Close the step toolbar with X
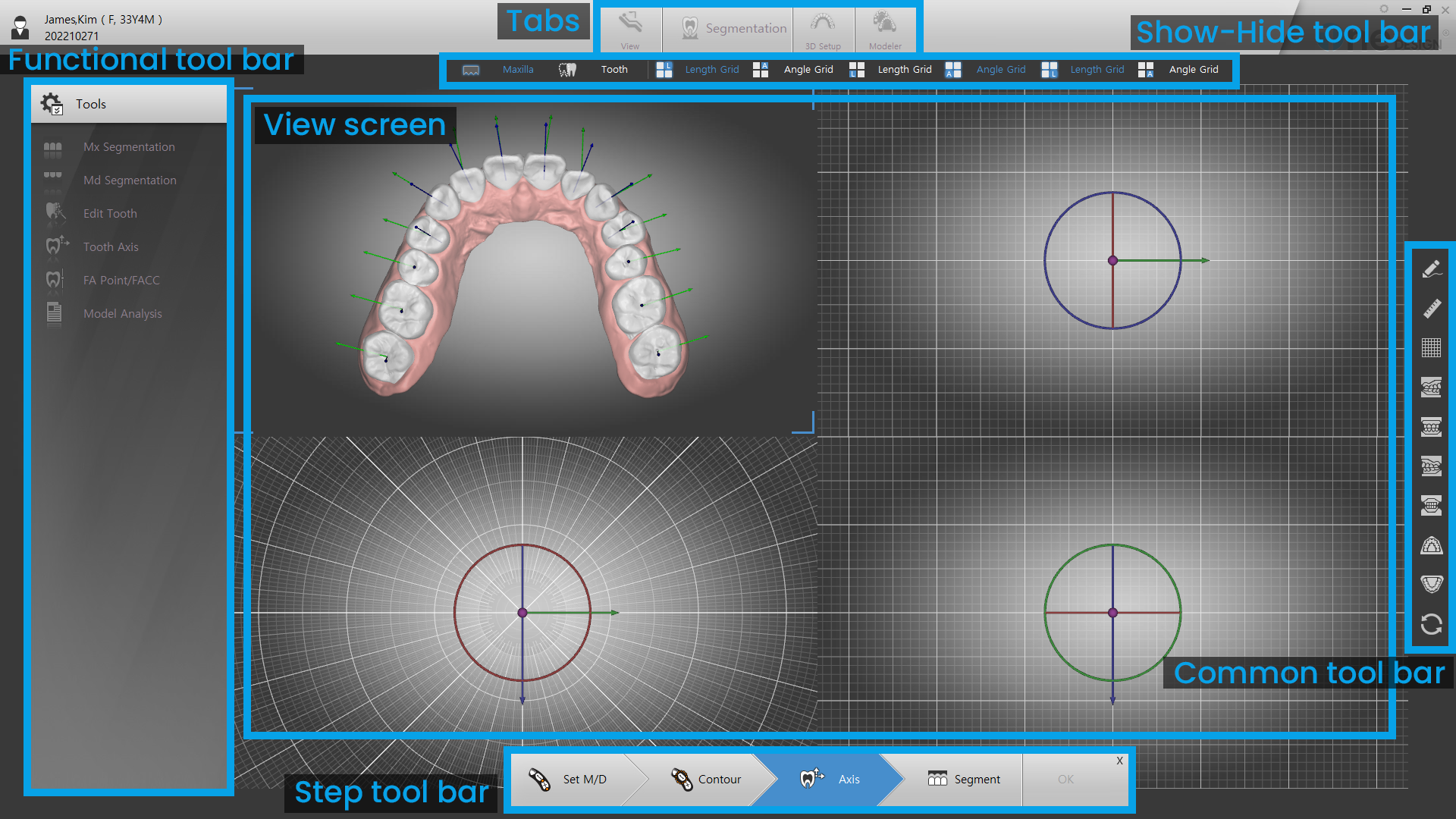 tap(1120, 761)
